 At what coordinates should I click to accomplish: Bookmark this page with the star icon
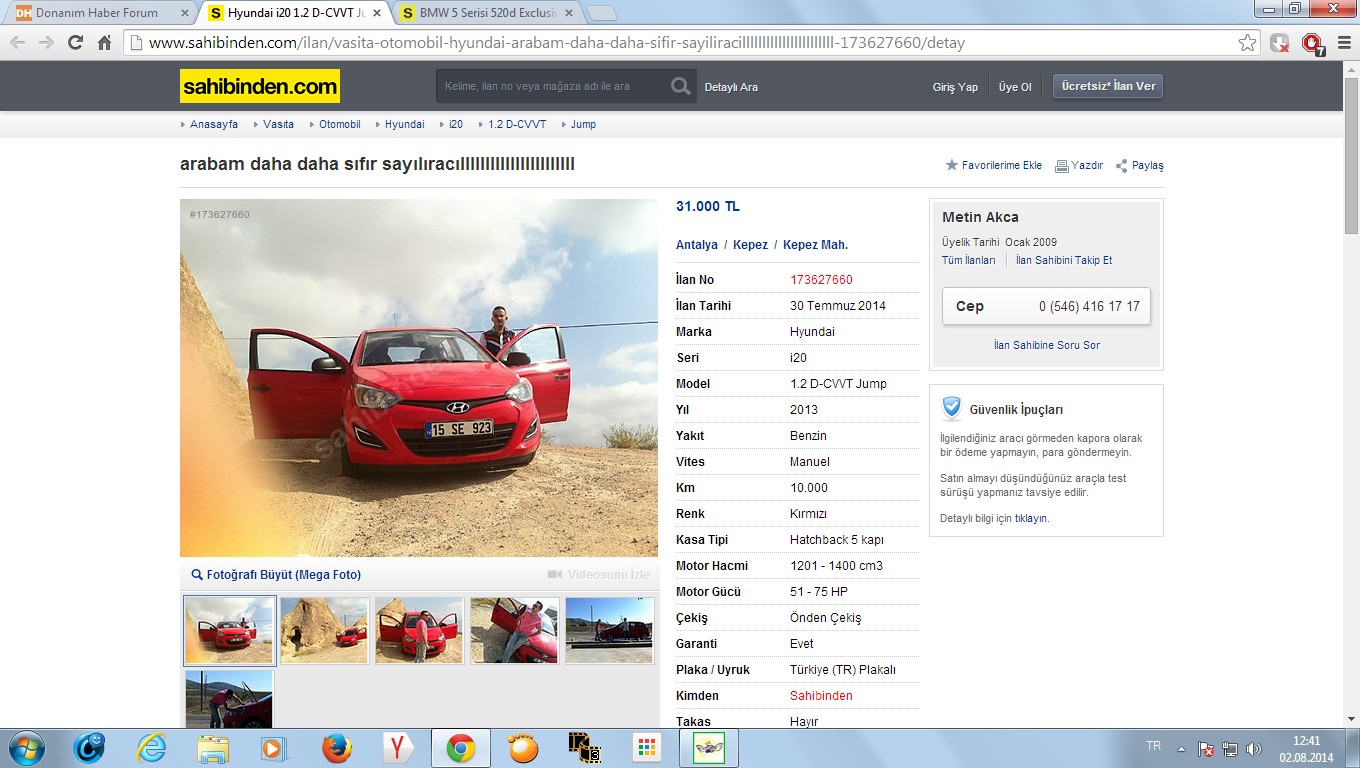pyautogui.click(x=1247, y=43)
